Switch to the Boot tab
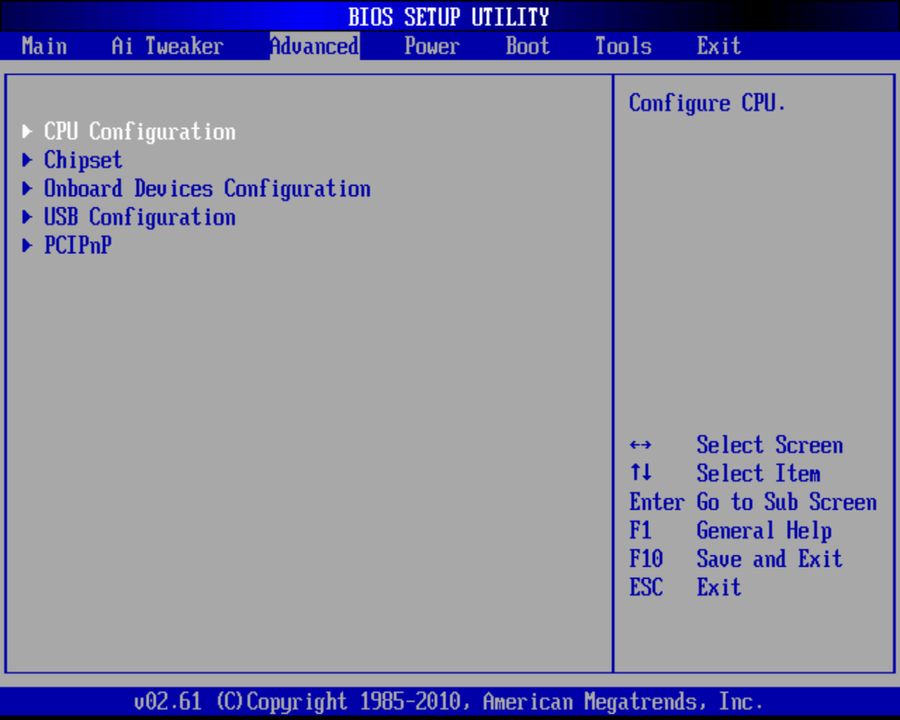 (x=527, y=46)
